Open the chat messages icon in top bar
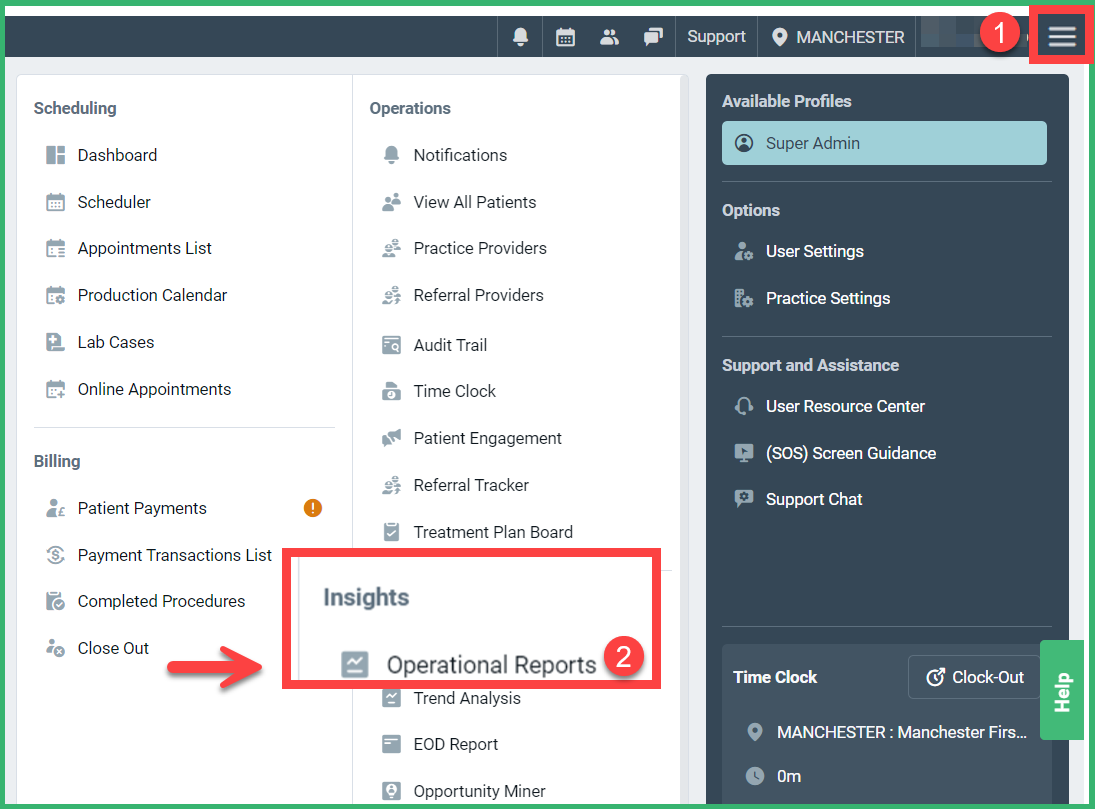 (654, 36)
